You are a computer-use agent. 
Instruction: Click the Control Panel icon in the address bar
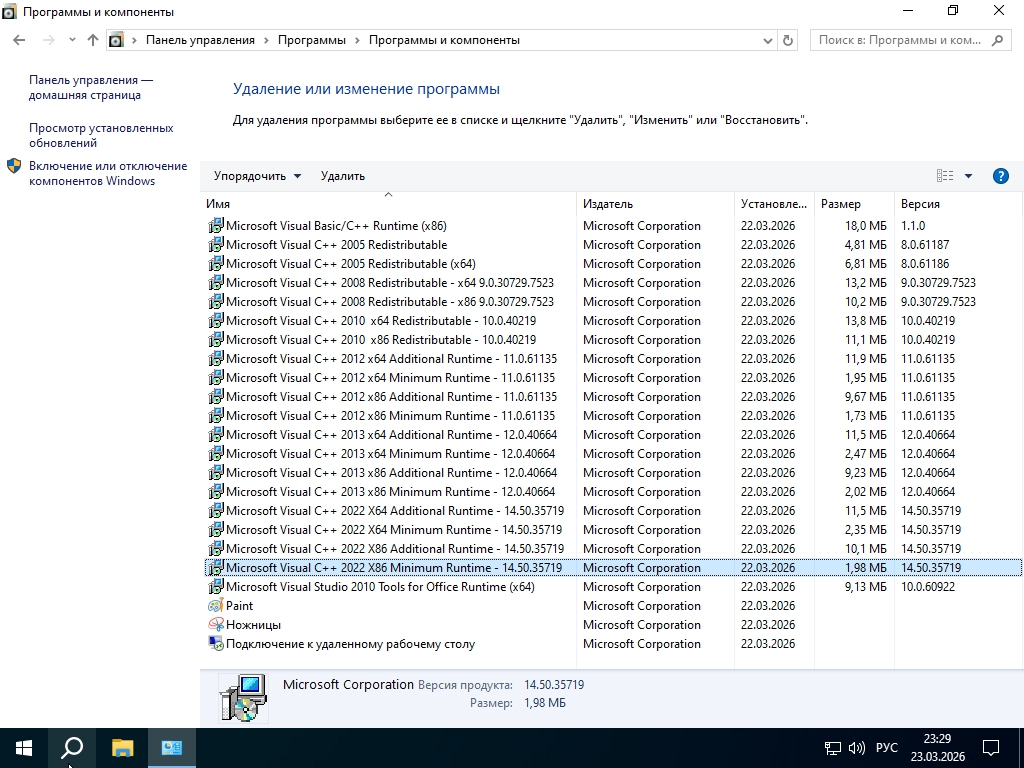point(116,40)
